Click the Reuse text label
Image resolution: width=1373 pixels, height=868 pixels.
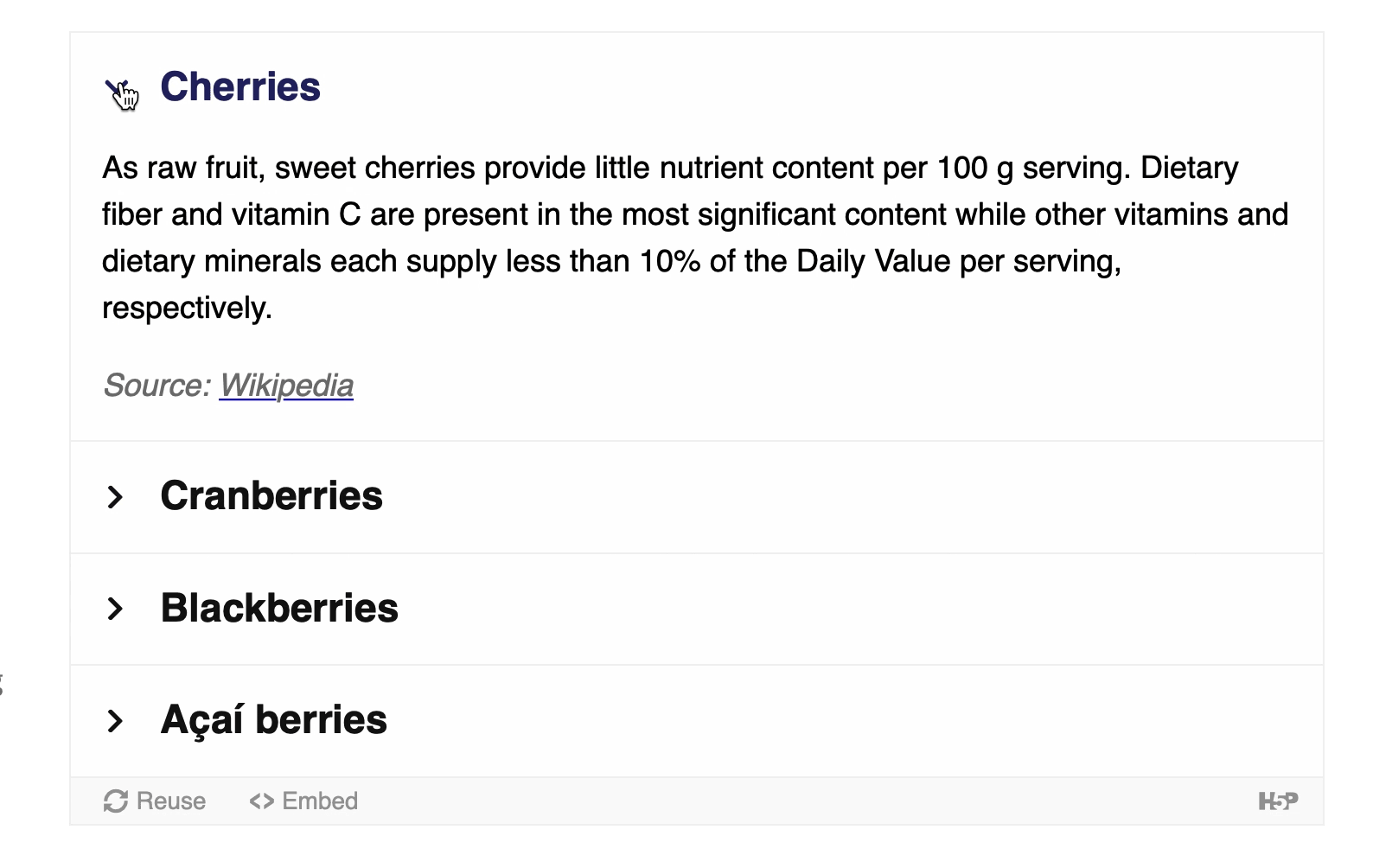click(x=171, y=801)
